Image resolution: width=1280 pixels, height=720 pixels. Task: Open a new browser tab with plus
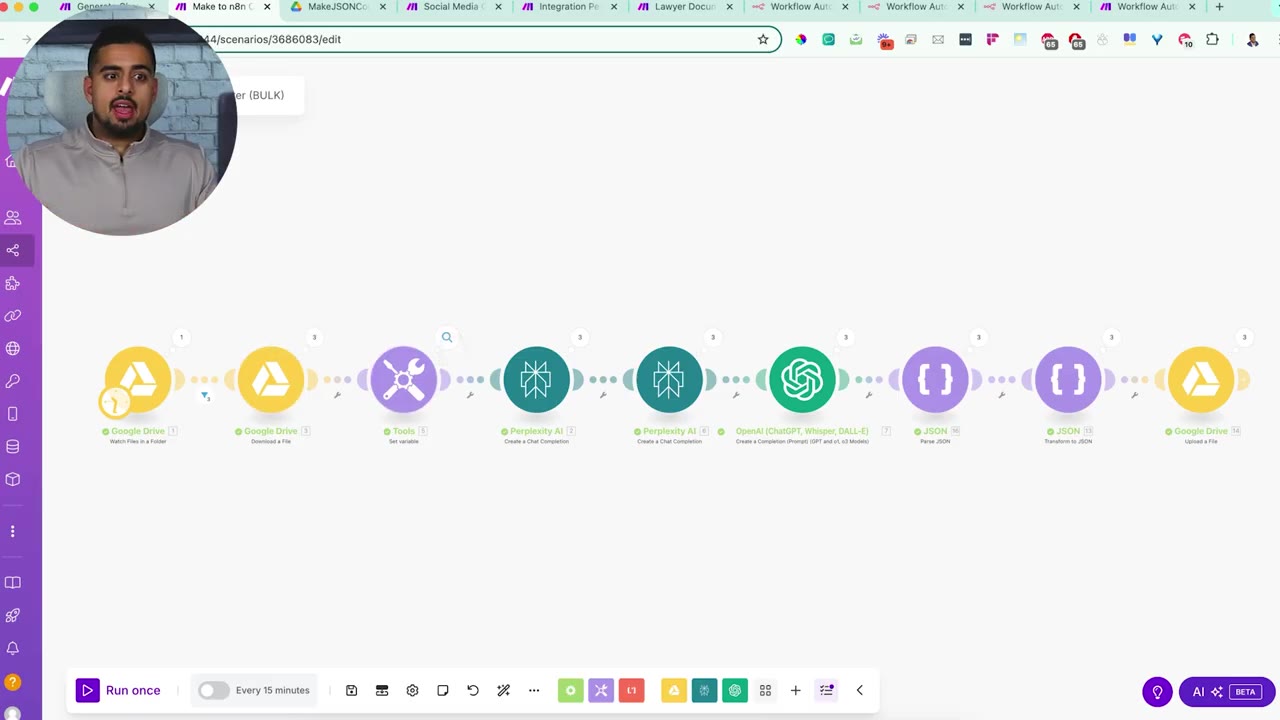(x=1219, y=7)
